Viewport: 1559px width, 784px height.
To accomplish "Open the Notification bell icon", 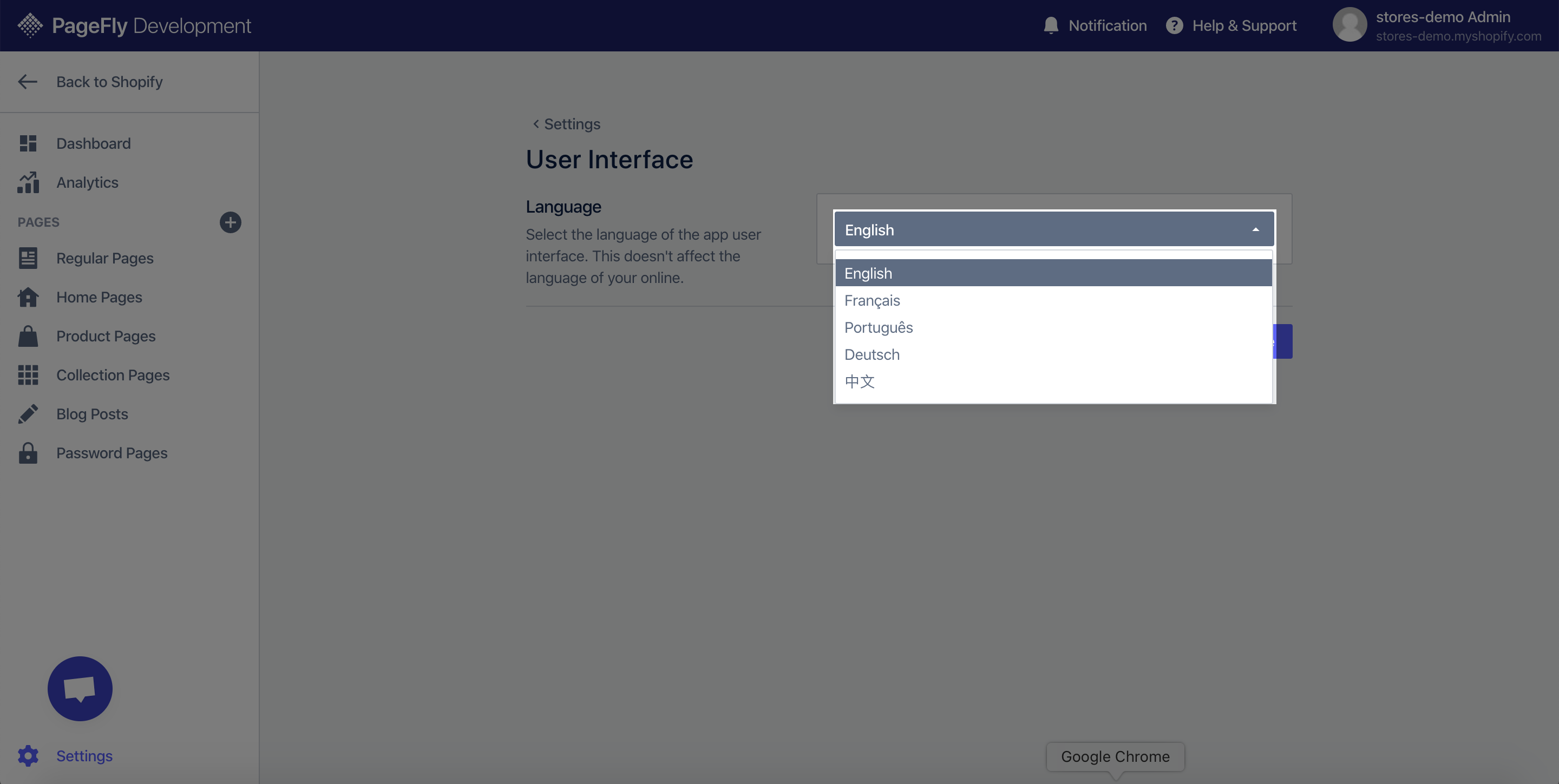I will (x=1051, y=25).
